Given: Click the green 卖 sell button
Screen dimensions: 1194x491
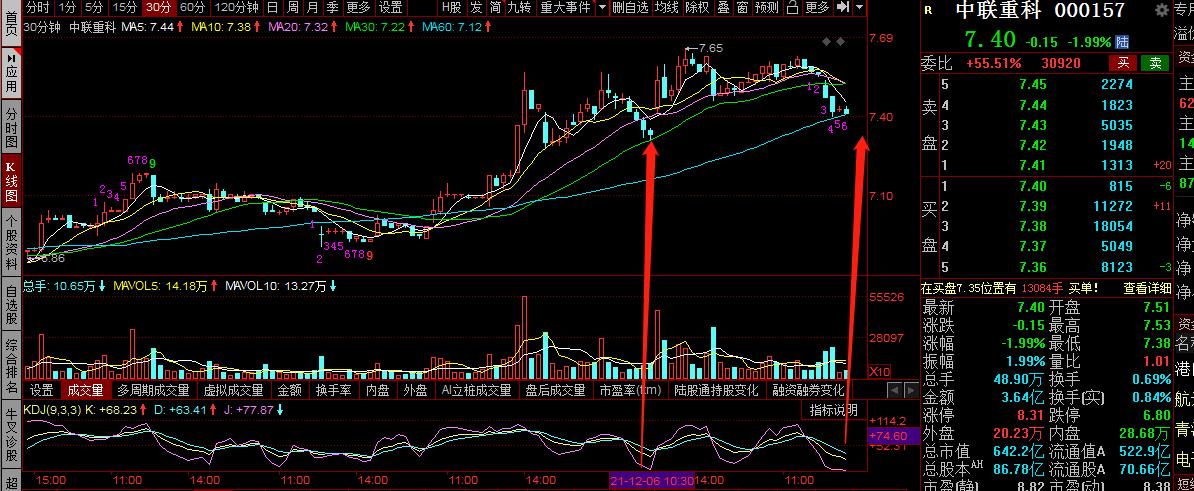Looking at the screenshot, I should pos(1155,63).
